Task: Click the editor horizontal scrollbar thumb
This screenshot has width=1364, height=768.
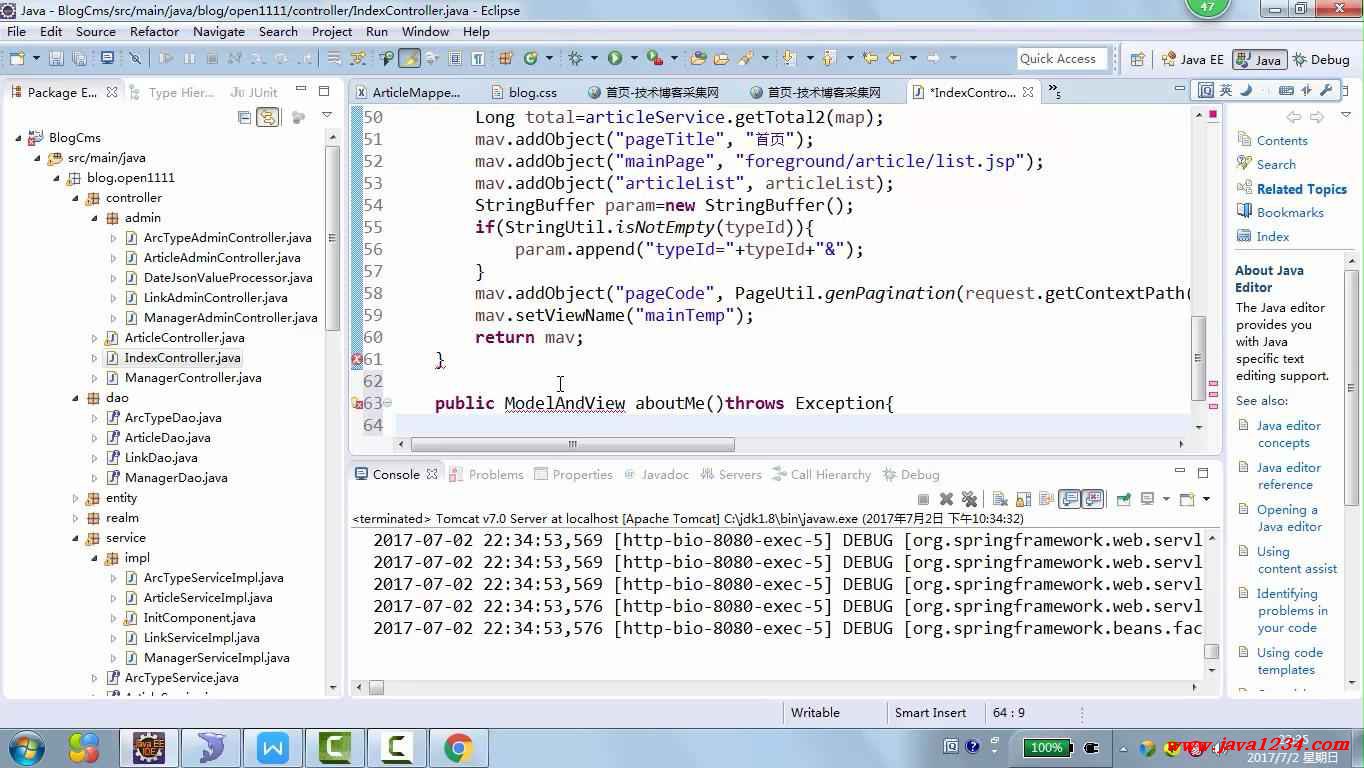Action: pyautogui.click(x=572, y=444)
